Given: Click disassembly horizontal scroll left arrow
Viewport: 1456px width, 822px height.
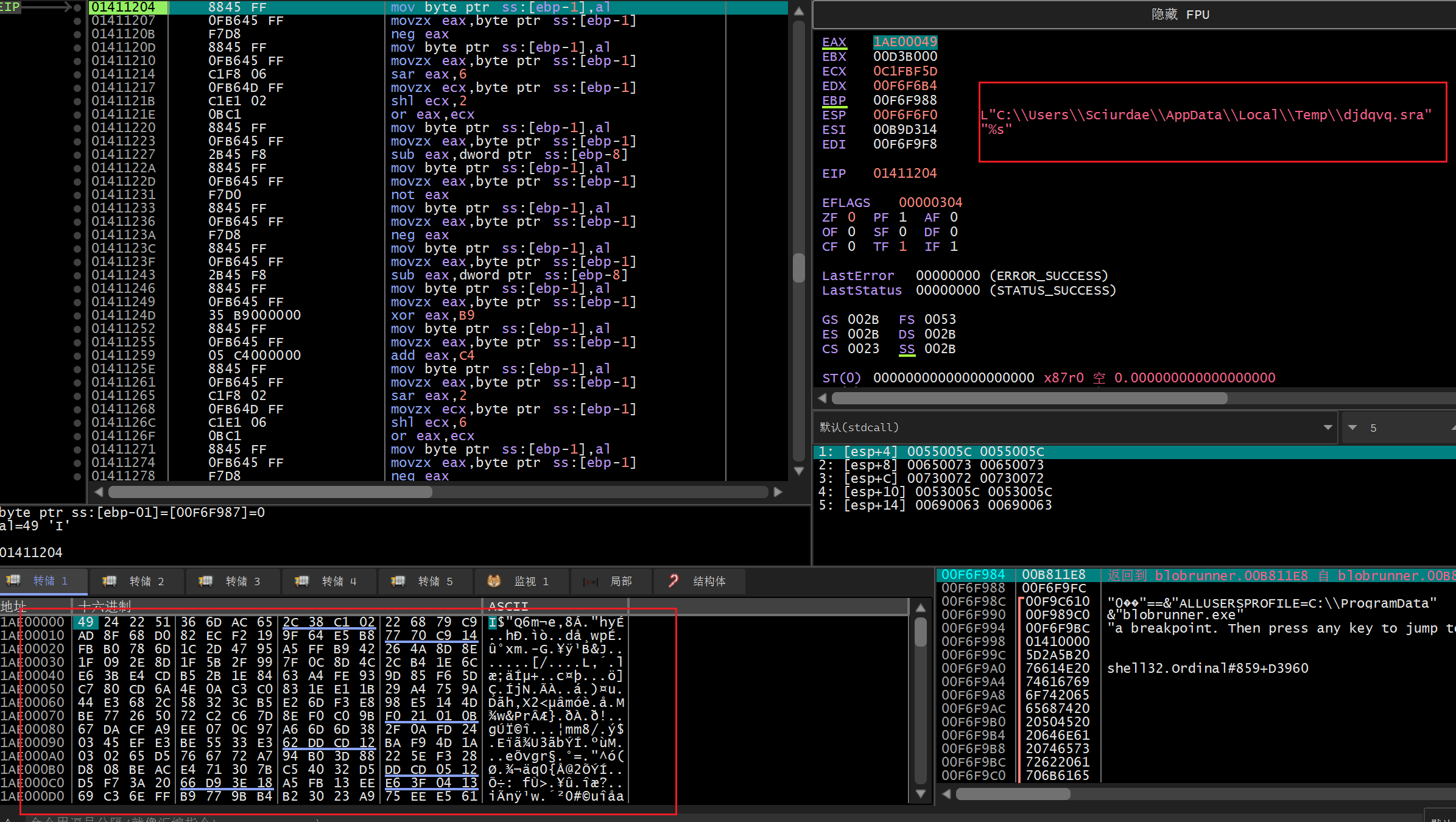Looking at the screenshot, I should [x=99, y=491].
